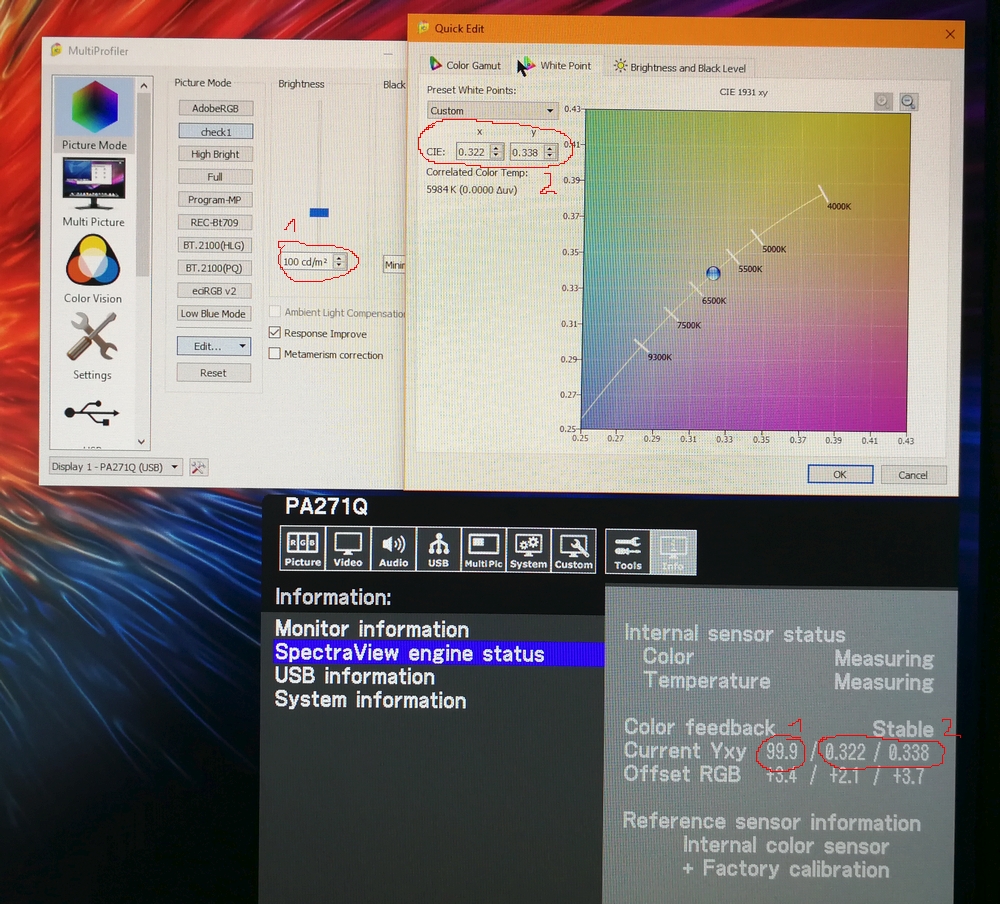Expand the Edit... dropdown button
The height and width of the screenshot is (904, 1000).
[x=215, y=346]
